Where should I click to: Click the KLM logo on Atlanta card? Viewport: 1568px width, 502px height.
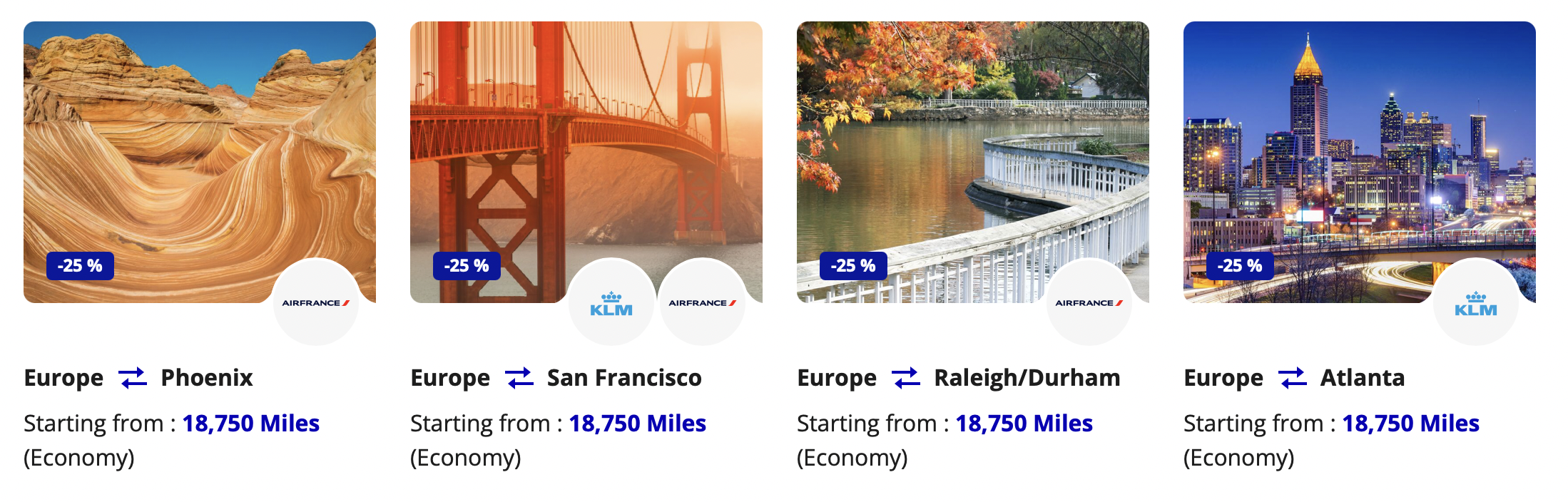(x=1475, y=303)
